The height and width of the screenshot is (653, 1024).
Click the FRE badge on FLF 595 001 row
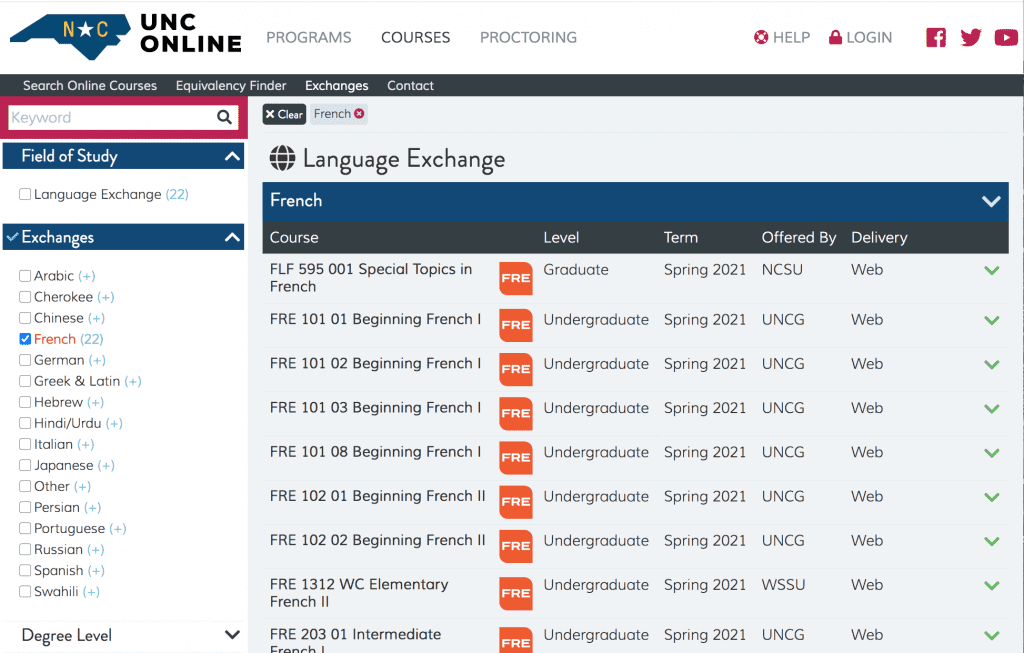click(516, 278)
